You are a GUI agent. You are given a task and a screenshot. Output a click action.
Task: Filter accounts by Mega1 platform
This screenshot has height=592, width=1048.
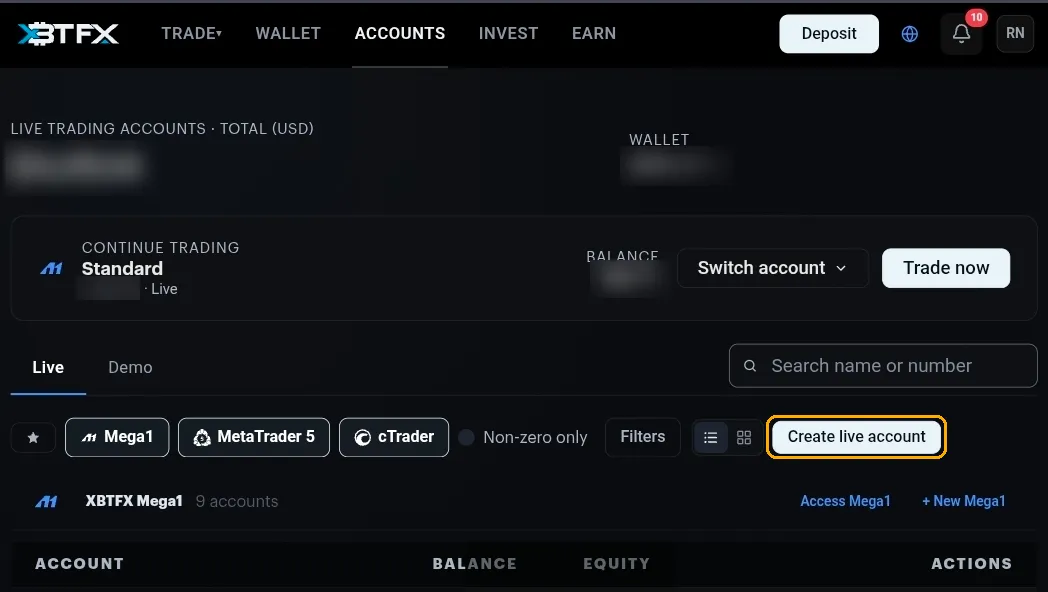(x=117, y=437)
